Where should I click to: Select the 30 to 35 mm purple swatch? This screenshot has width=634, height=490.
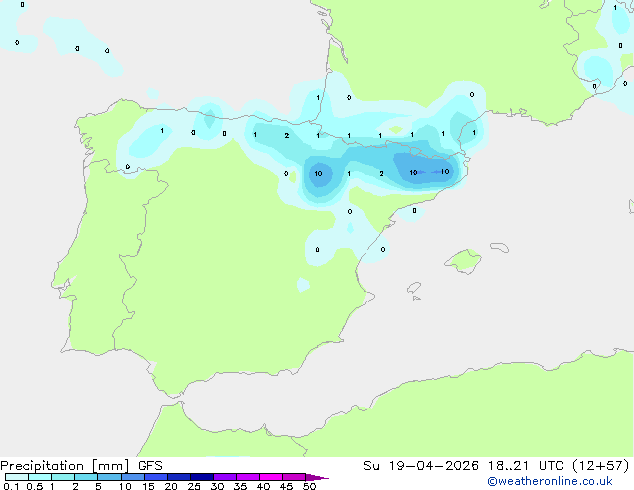click(225, 477)
